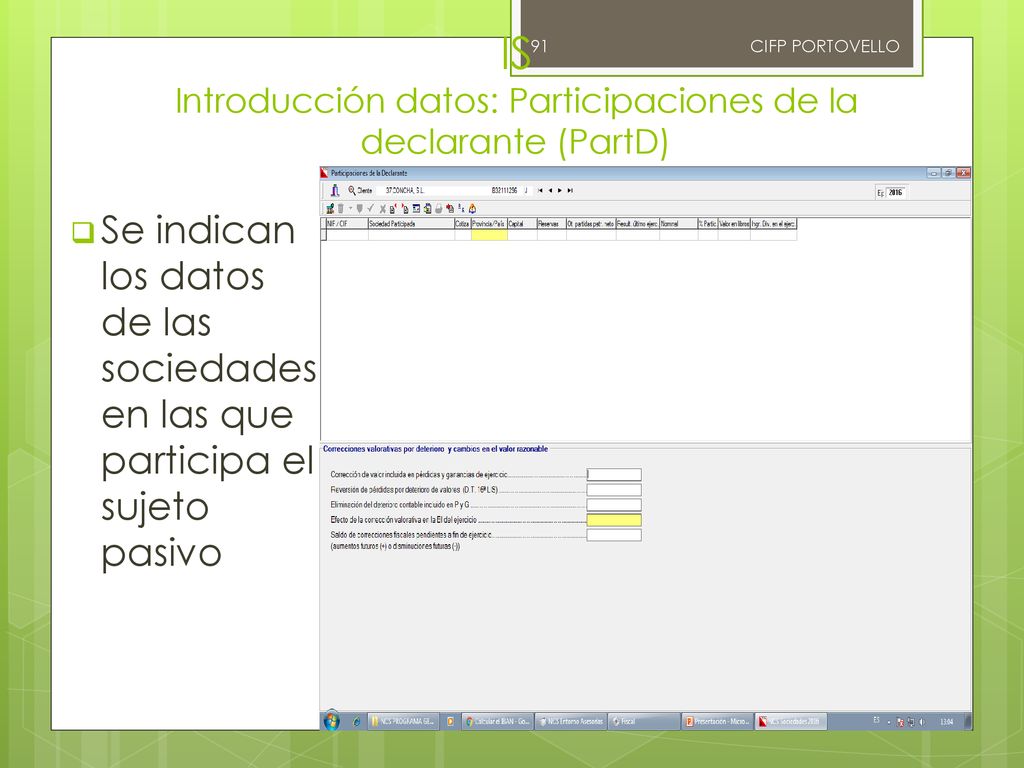Click the volume speaker tray icon

[922, 722]
